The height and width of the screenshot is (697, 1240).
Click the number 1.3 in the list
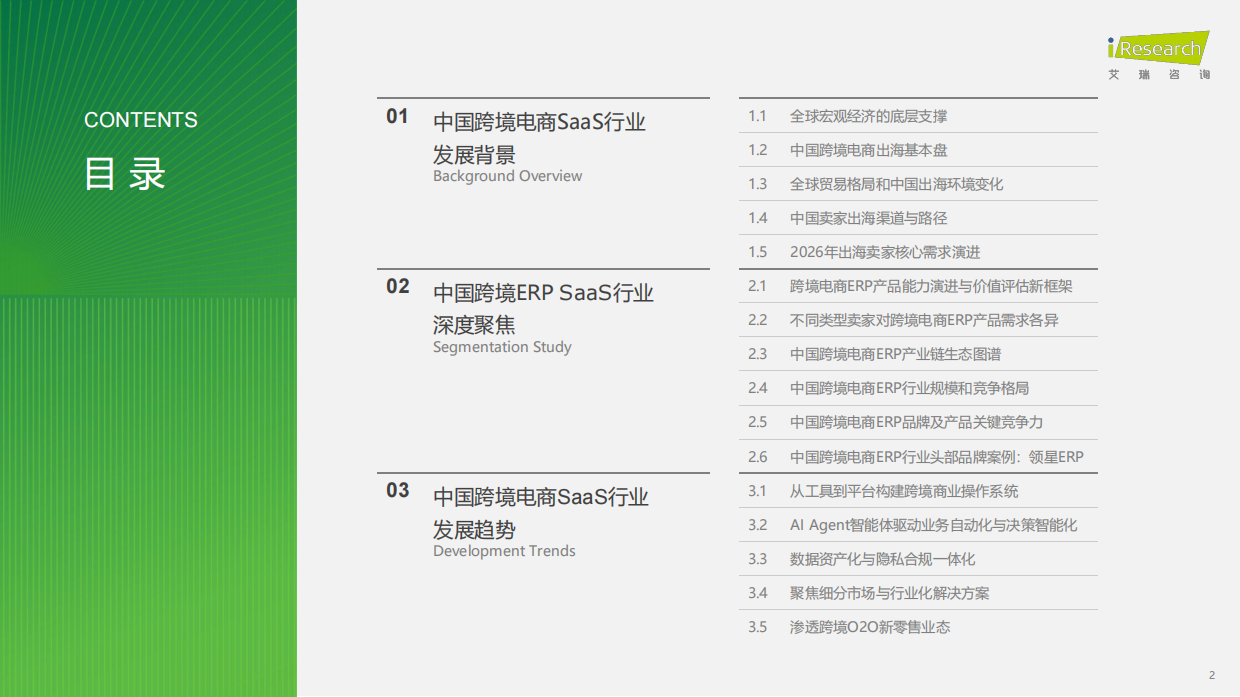tap(757, 184)
